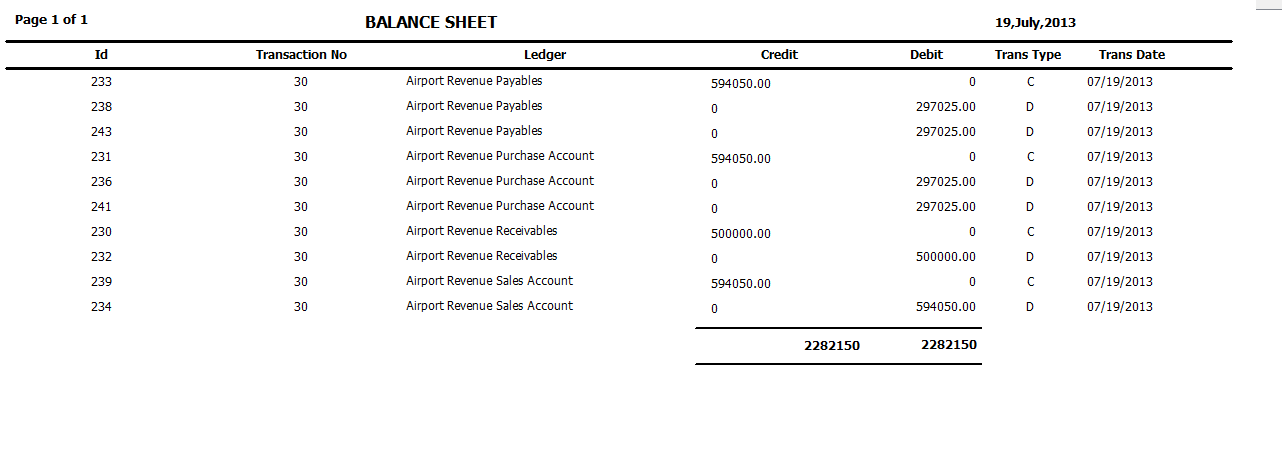Click the Id column header

point(101,55)
